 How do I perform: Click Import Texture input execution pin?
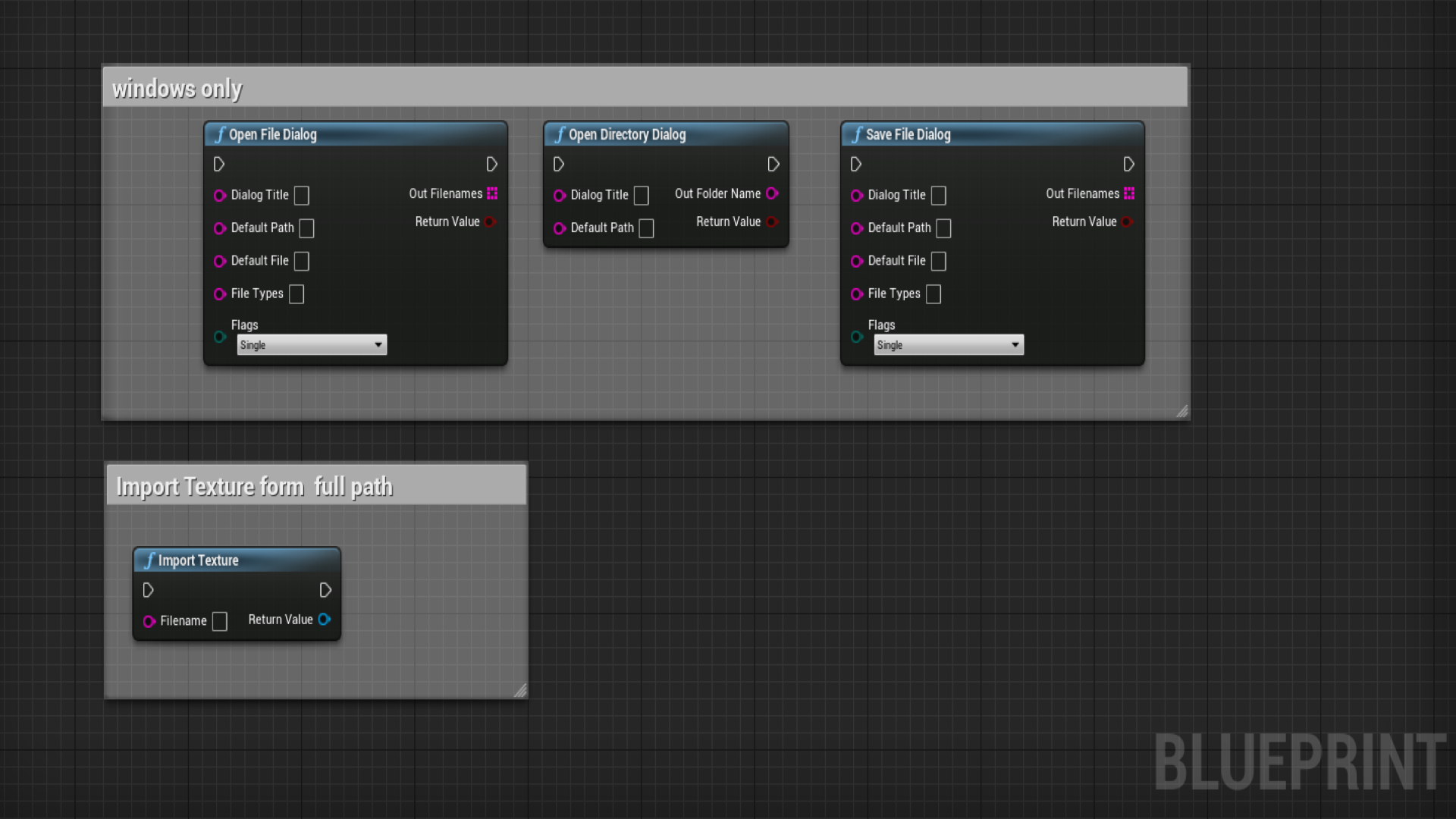pyautogui.click(x=149, y=590)
